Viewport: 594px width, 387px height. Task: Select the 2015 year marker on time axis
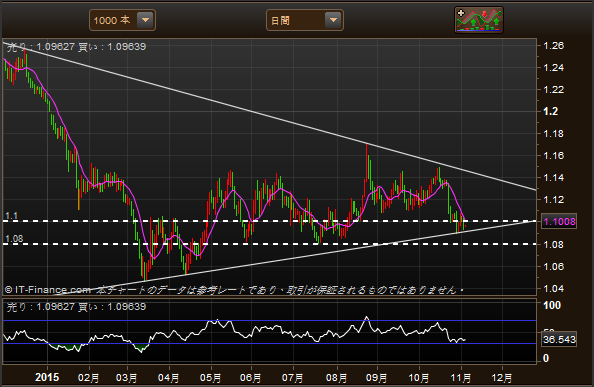[47, 378]
